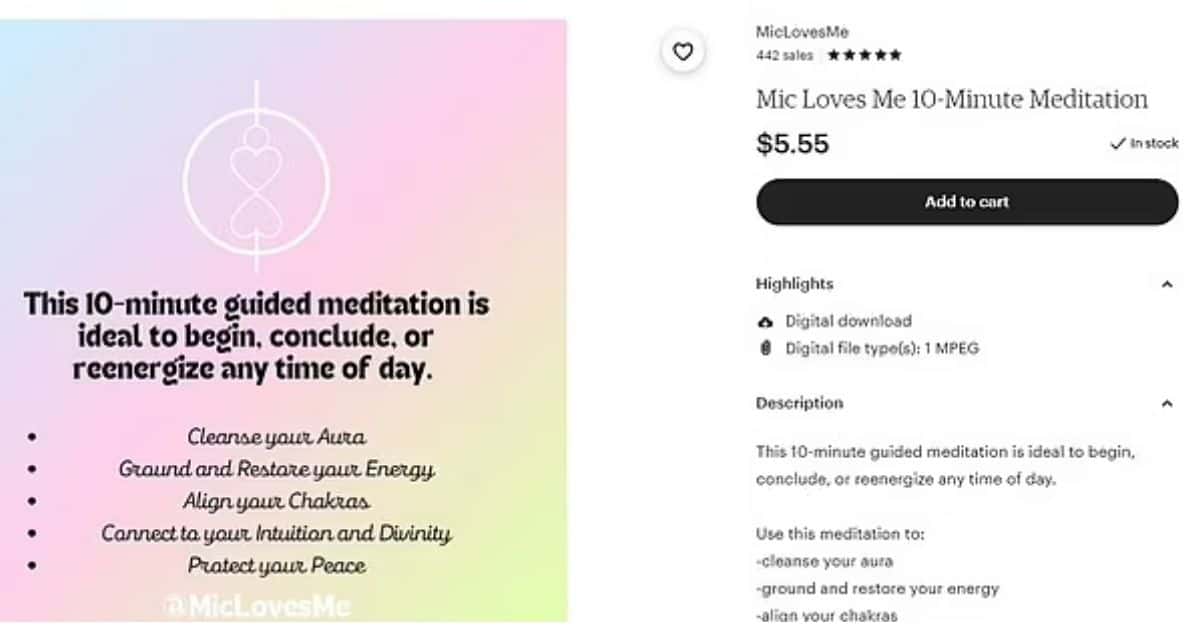Click the Highlights heading label
The width and height of the screenshot is (1200, 628).
pos(794,284)
